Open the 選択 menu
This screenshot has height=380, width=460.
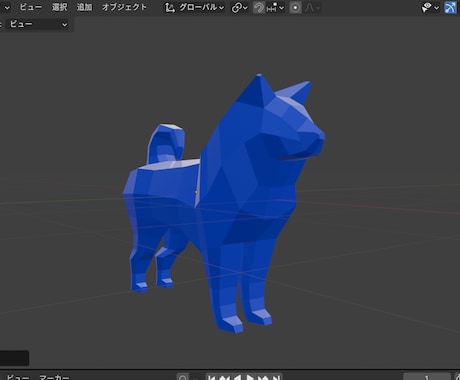(59, 7)
